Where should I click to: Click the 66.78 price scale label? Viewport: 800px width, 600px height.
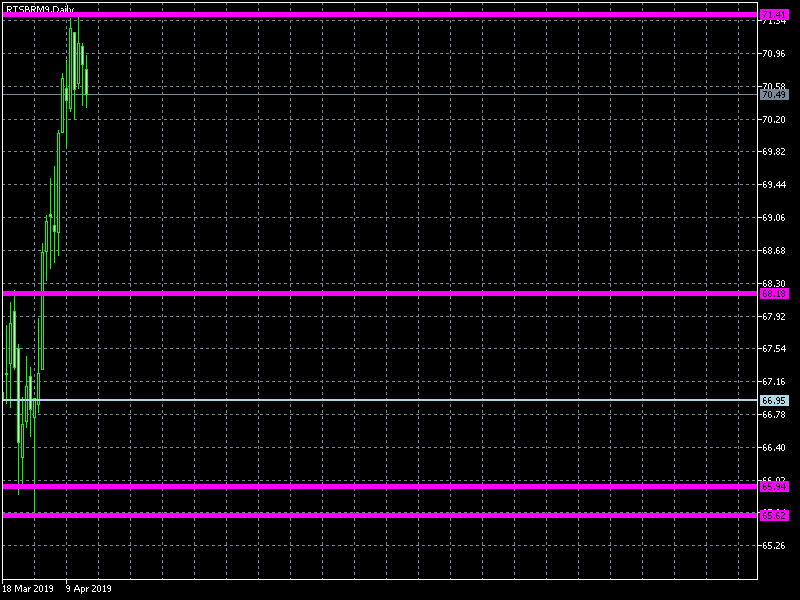pos(773,415)
